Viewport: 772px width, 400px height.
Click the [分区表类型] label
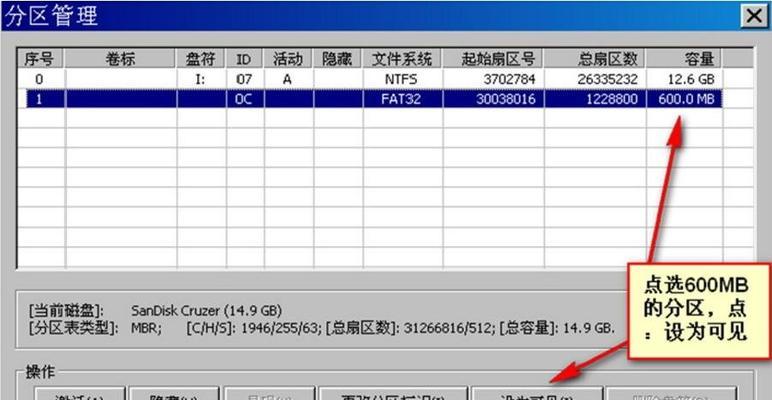click(x=73, y=328)
